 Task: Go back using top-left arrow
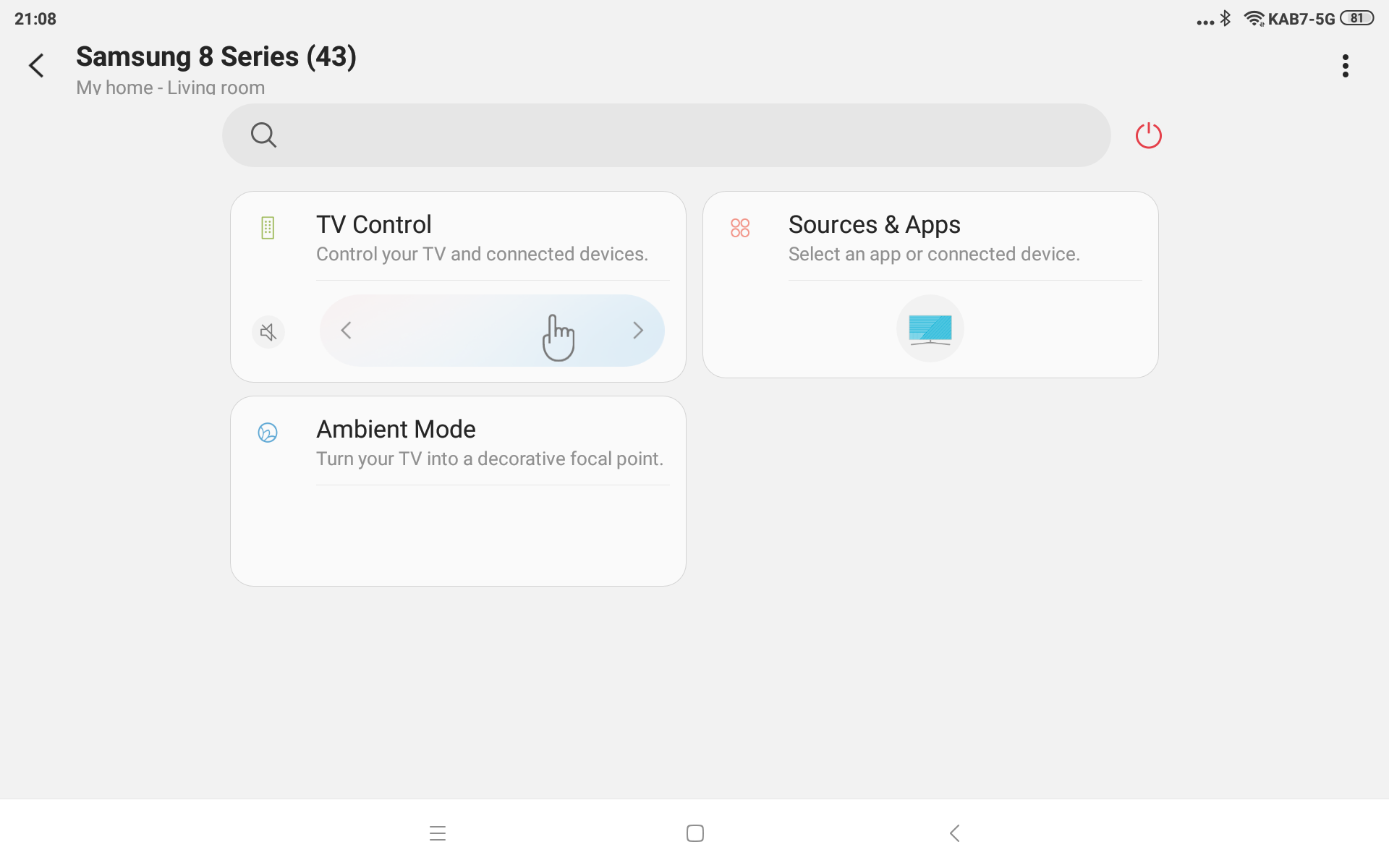(x=37, y=66)
